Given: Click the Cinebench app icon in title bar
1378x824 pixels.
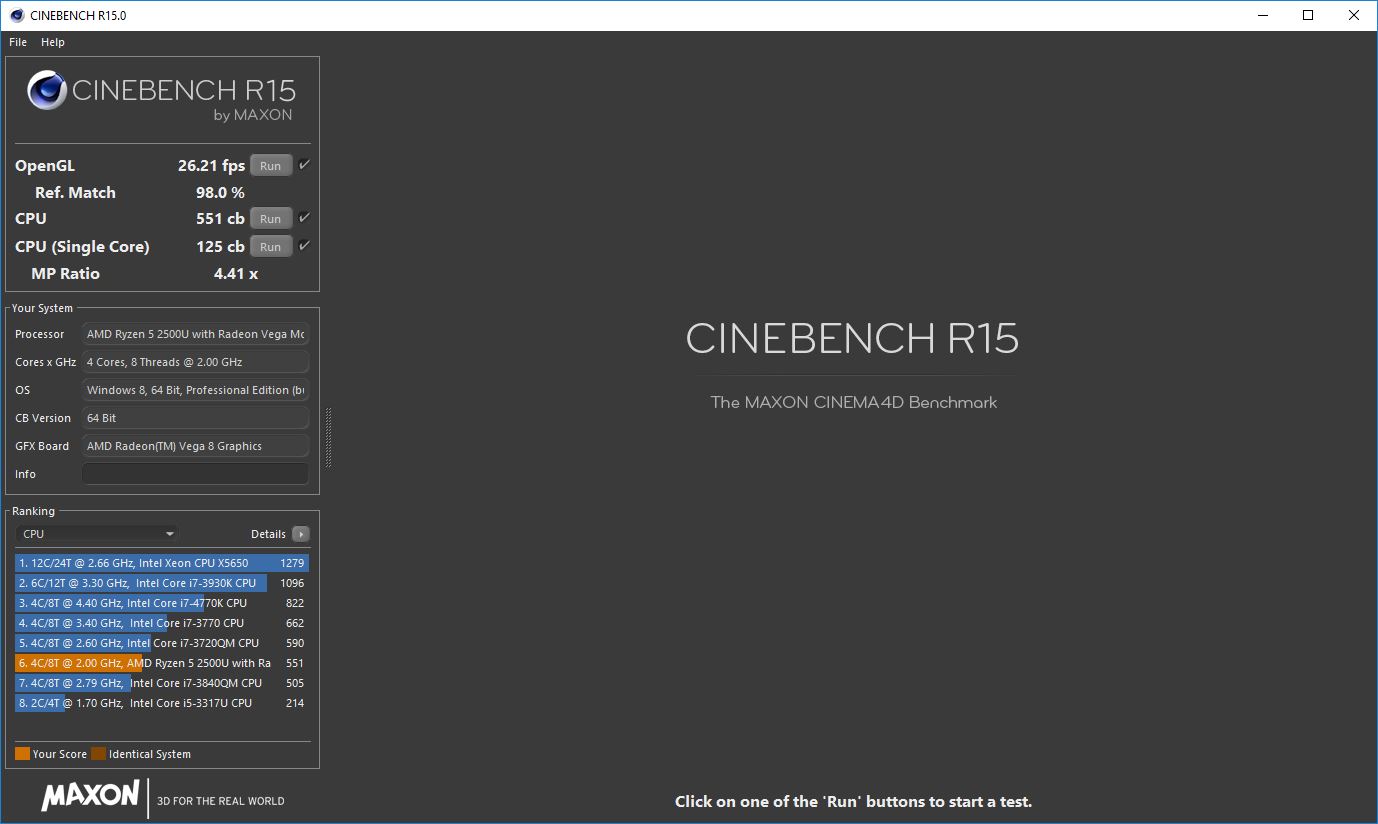Looking at the screenshot, I should coord(17,15).
